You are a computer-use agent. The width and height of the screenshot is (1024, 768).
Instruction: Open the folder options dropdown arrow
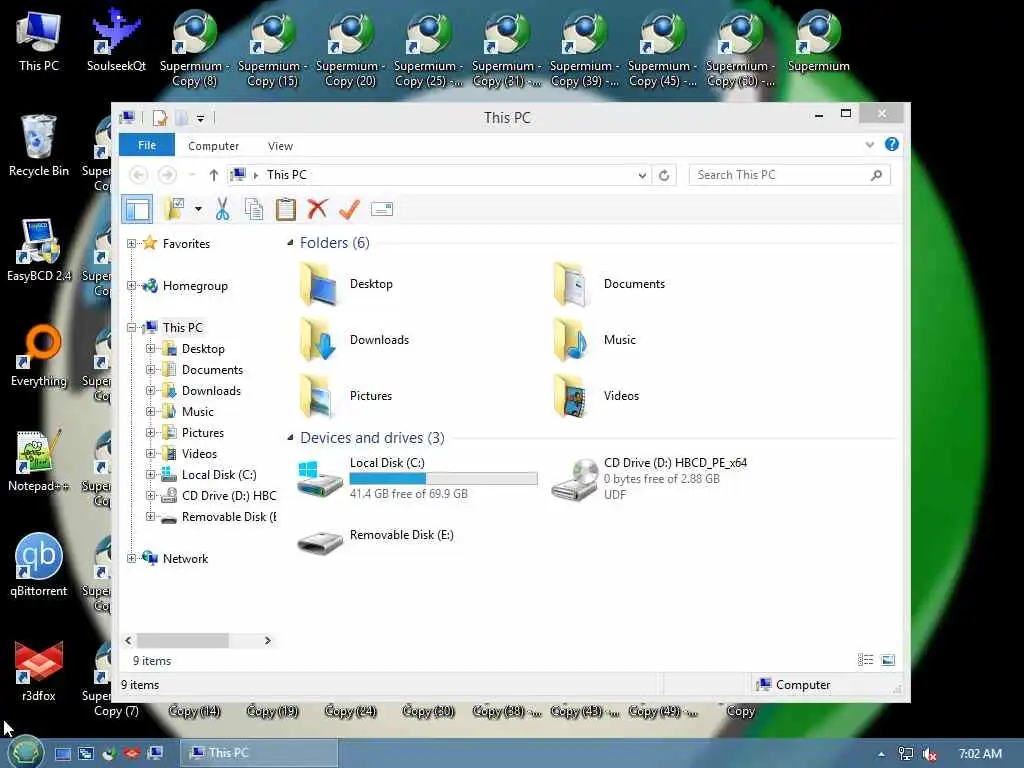click(198, 209)
